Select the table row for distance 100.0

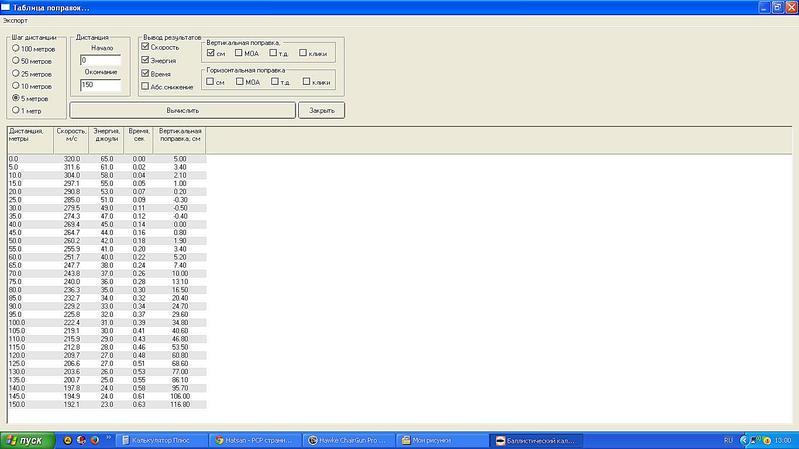107,323
